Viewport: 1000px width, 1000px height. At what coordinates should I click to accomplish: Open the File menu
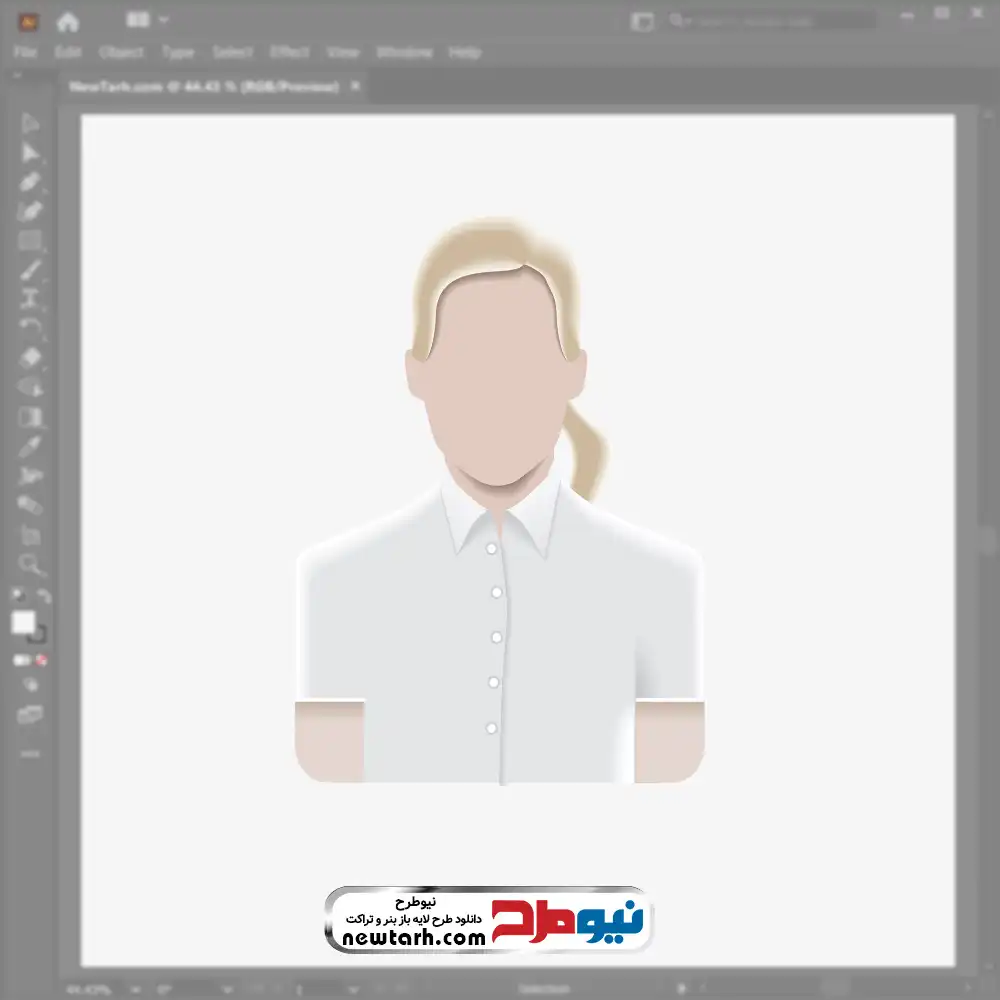[x=25, y=52]
